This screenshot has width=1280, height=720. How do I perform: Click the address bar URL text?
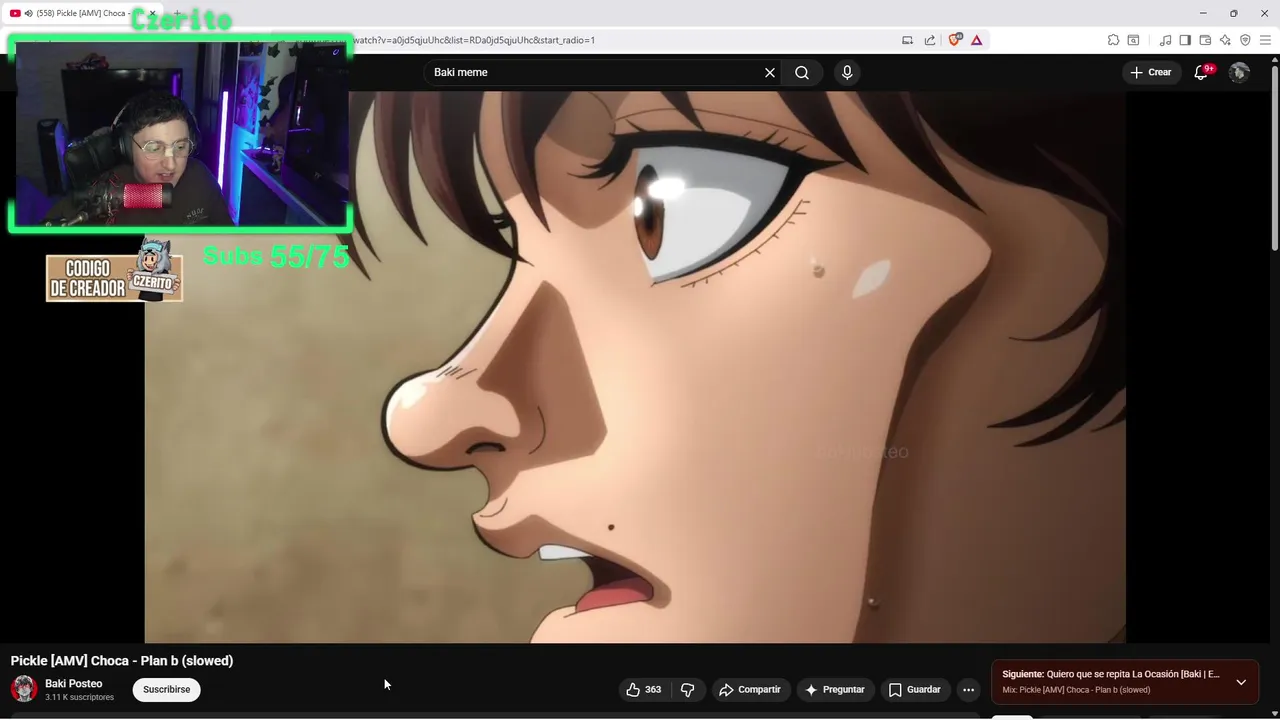pyautogui.click(x=474, y=40)
